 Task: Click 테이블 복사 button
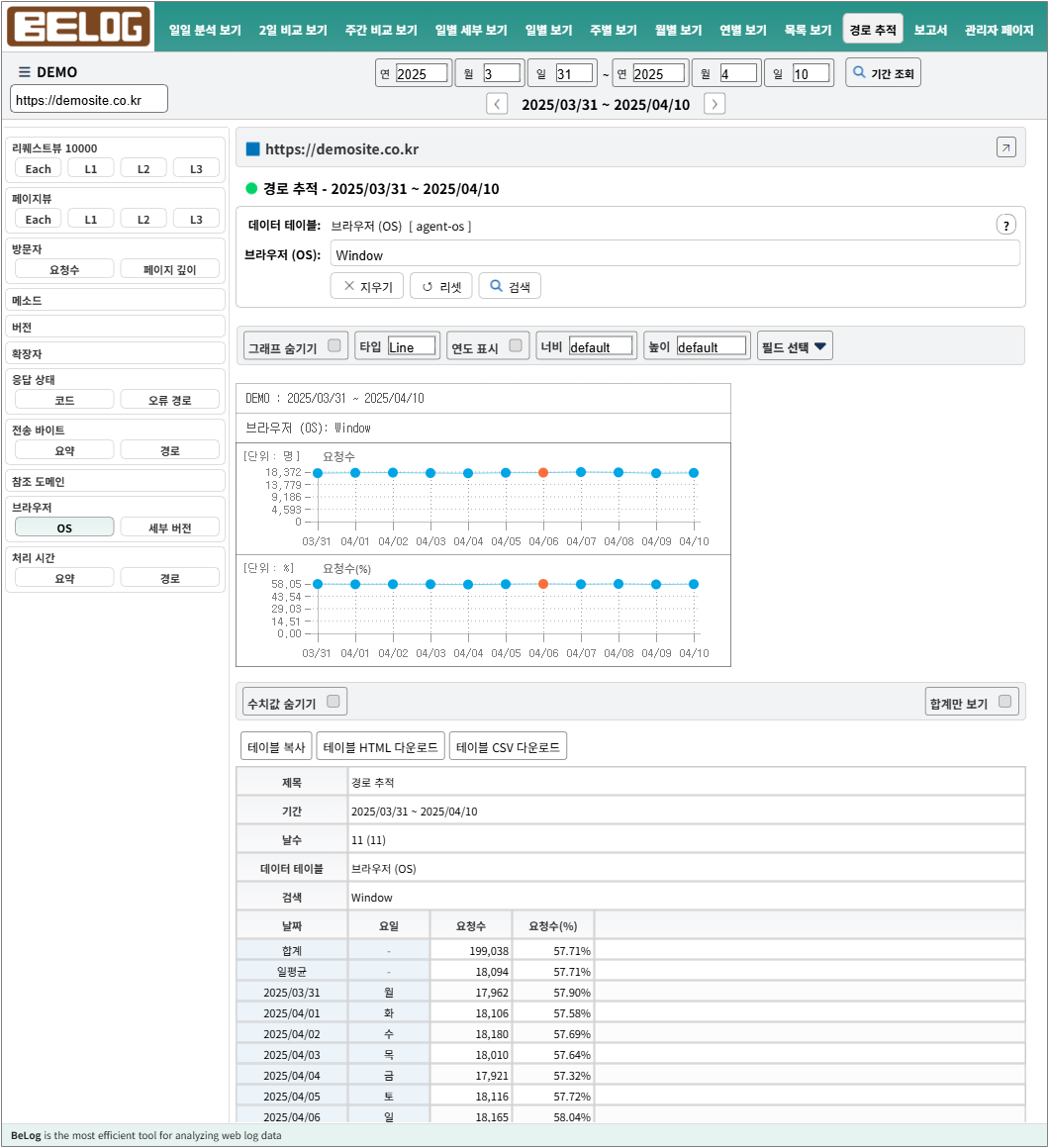click(x=277, y=747)
